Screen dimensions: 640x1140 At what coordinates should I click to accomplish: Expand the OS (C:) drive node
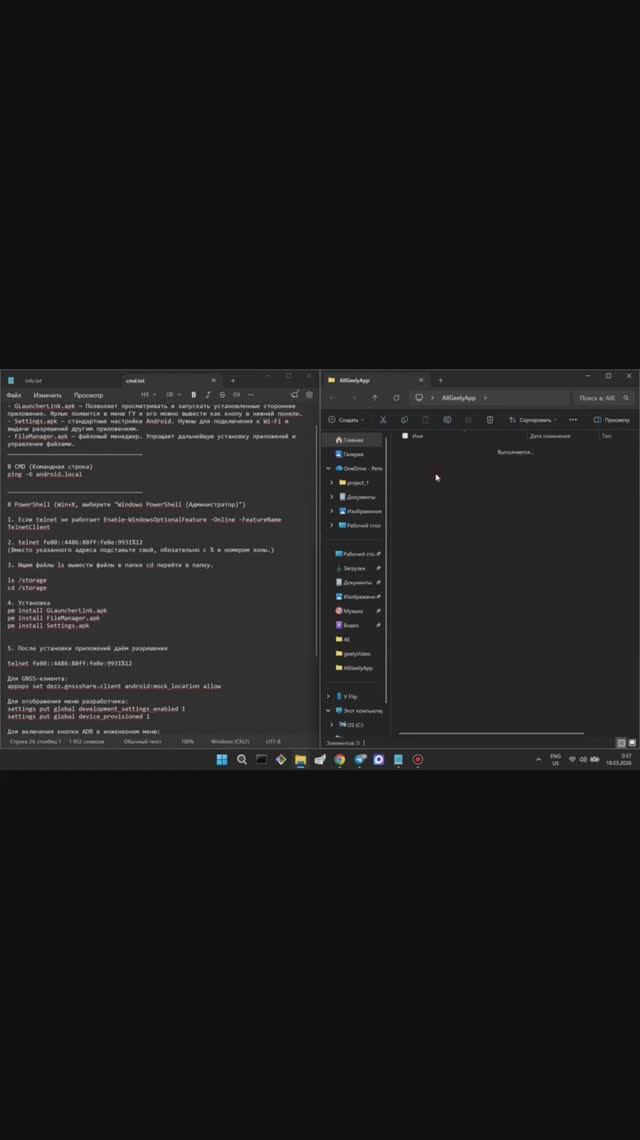tap(332, 725)
